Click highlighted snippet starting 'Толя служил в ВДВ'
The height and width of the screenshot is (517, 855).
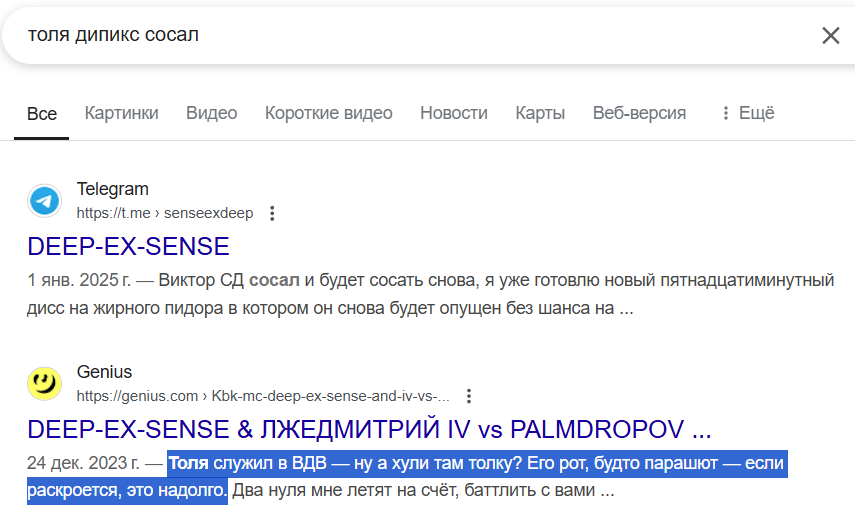coord(407,477)
